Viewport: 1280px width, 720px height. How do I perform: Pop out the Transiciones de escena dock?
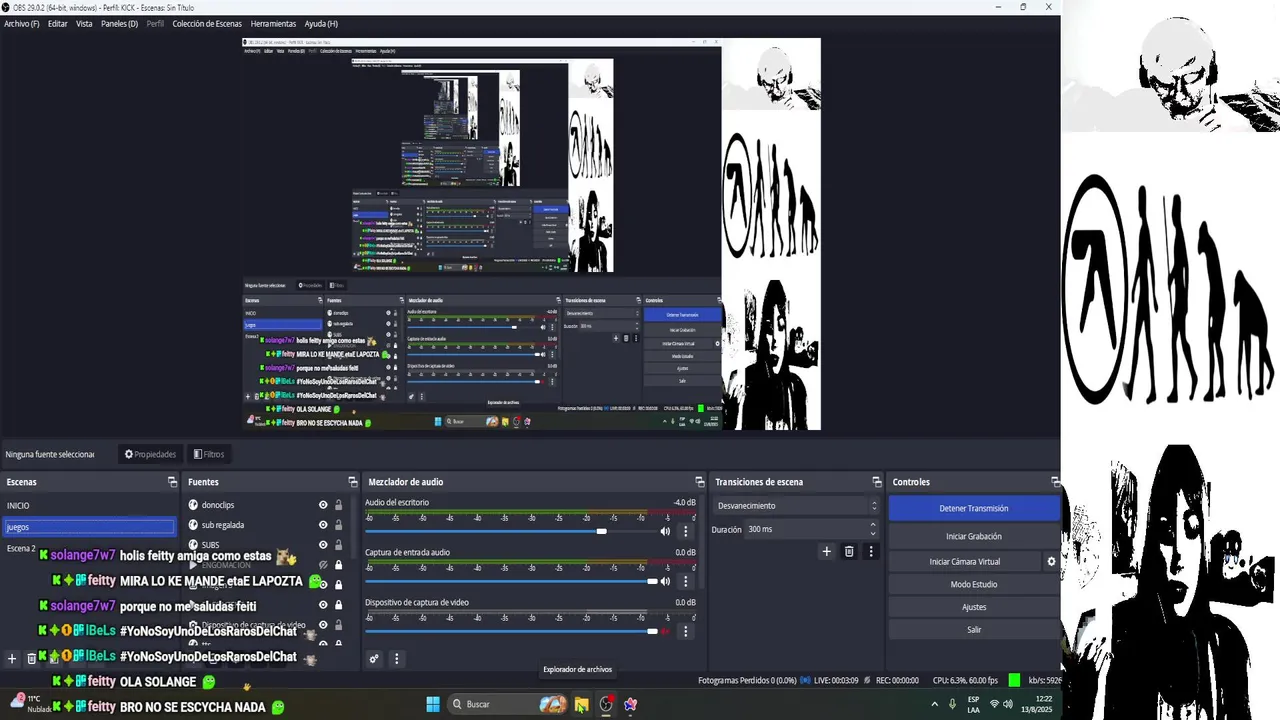point(877,482)
